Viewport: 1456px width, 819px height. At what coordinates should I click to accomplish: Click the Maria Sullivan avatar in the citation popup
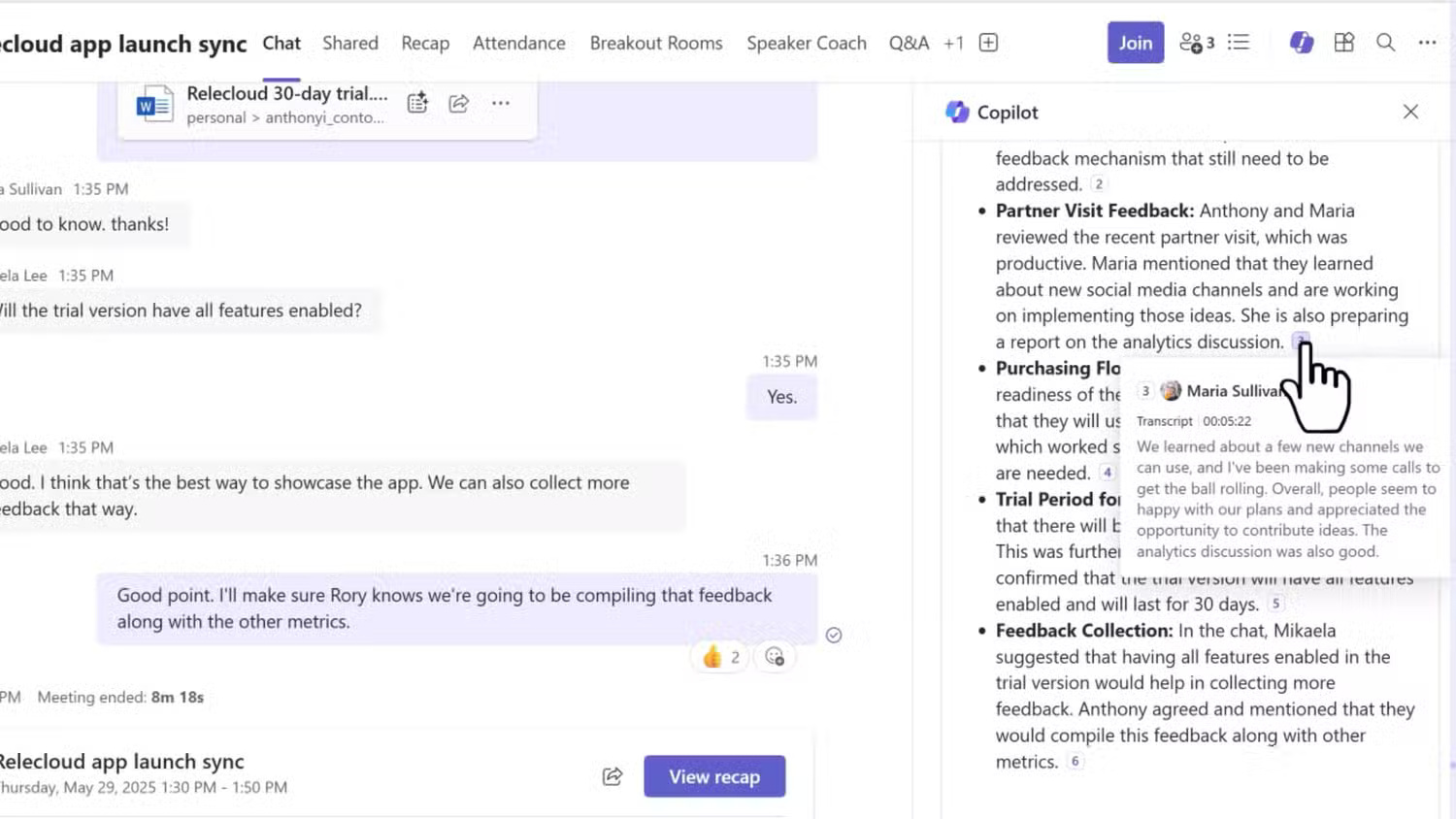tap(1172, 391)
